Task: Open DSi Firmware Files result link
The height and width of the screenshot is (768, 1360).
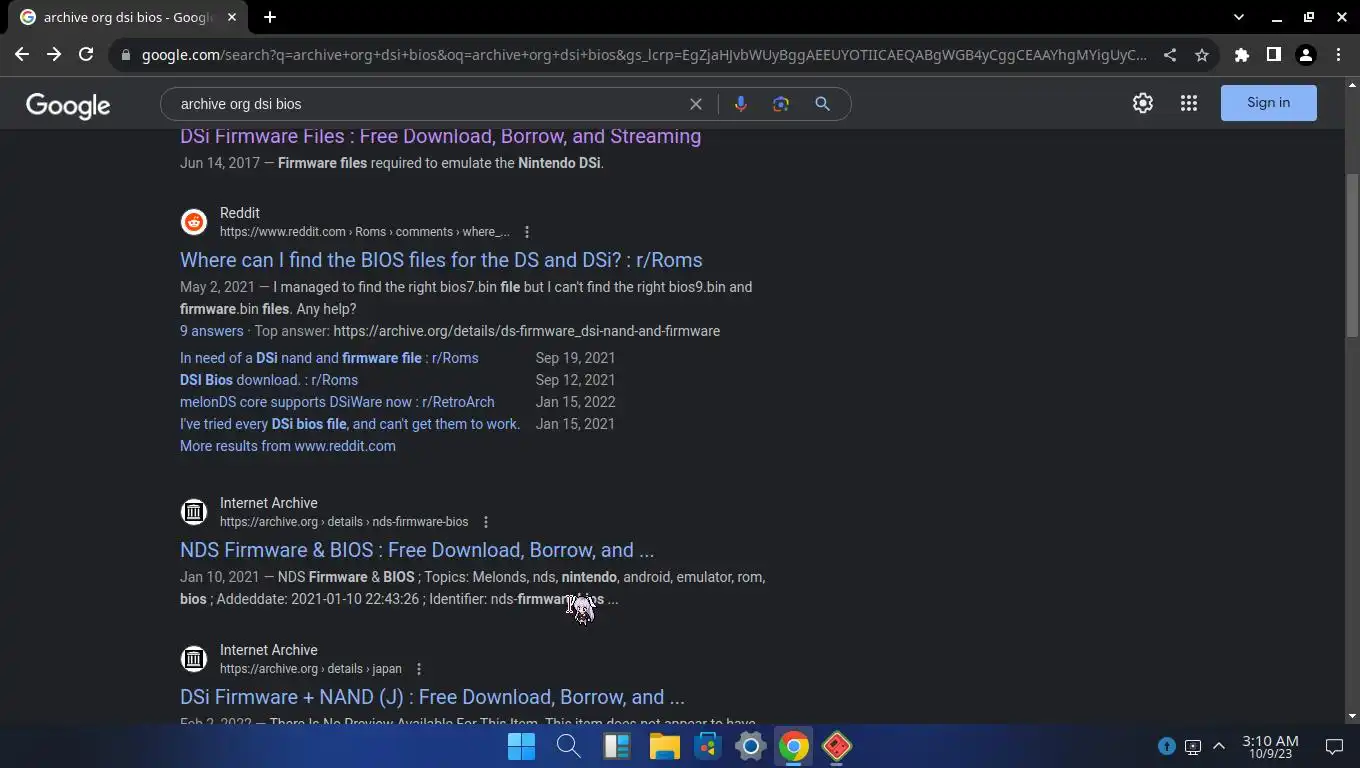Action: click(x=440, y=136)
